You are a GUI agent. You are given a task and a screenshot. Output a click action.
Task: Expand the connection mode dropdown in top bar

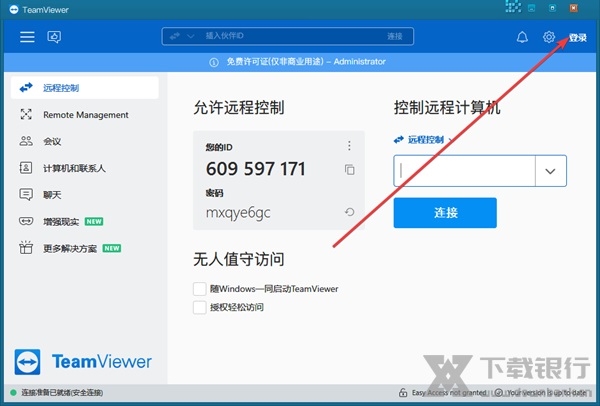pyautogui.click(x=191, y=36)
